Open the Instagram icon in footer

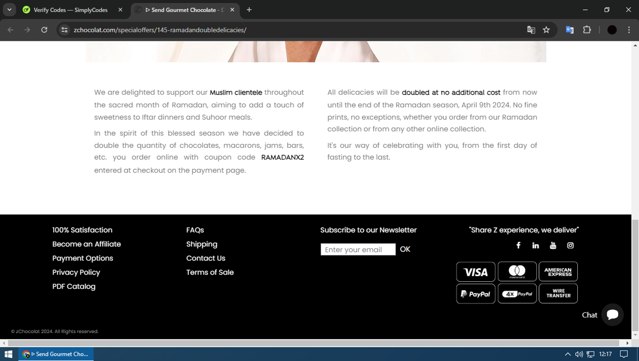tap(570, 245)
